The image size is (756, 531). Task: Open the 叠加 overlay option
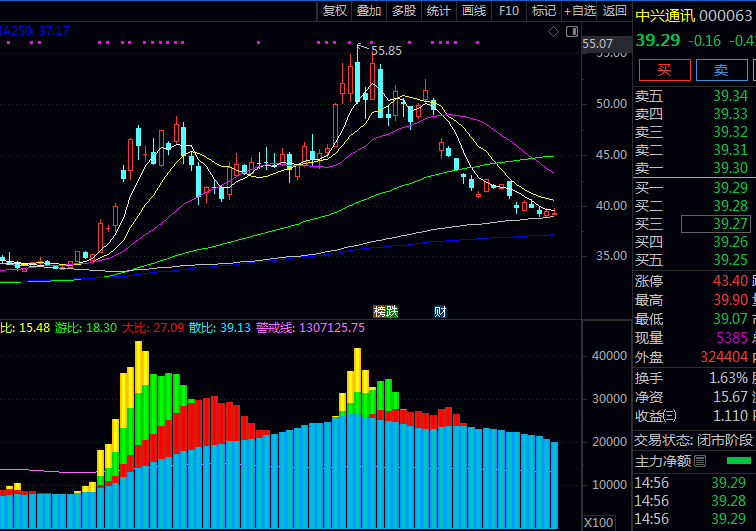pos(369,11)
